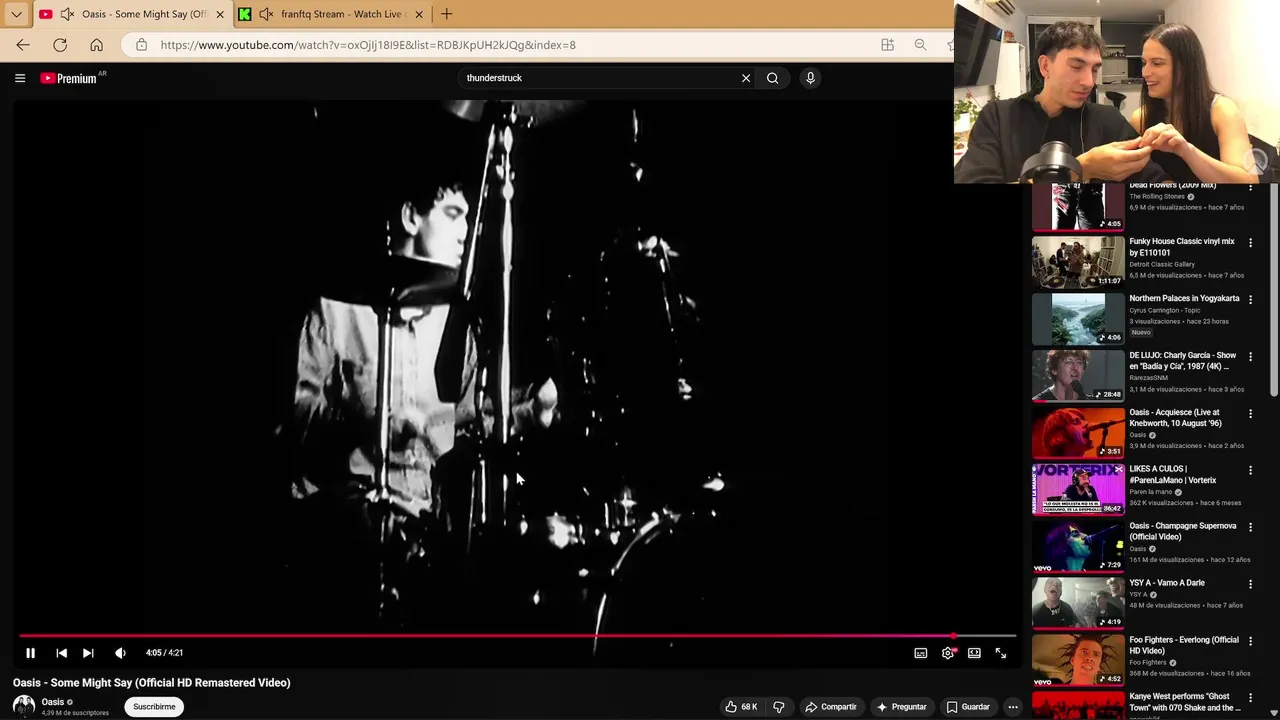Open YSY A Vamo A Darle video
This screenshot has width=1280, height=720.
tap(1078, 603)
